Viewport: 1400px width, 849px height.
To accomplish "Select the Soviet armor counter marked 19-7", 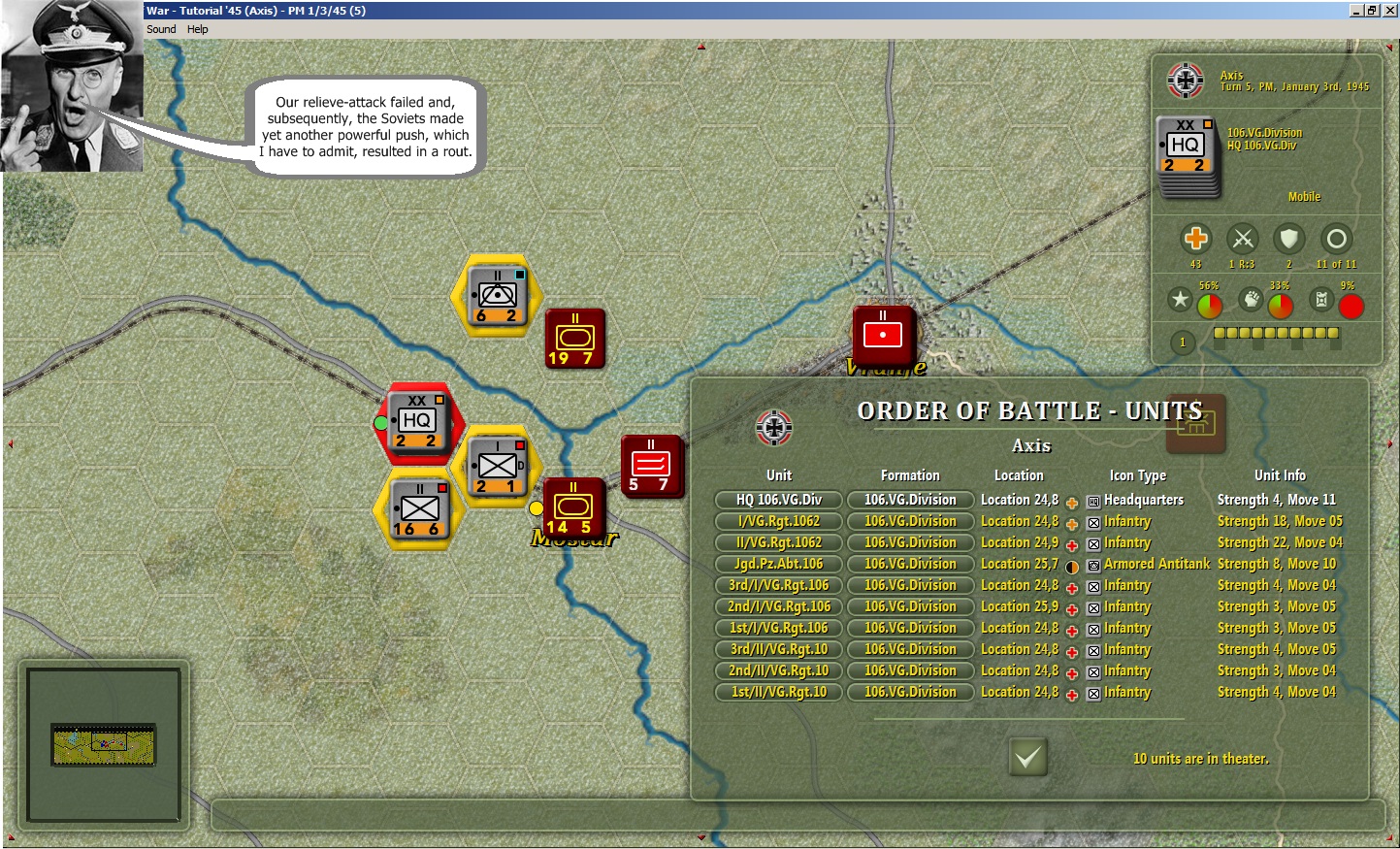I will click(575, 339).
